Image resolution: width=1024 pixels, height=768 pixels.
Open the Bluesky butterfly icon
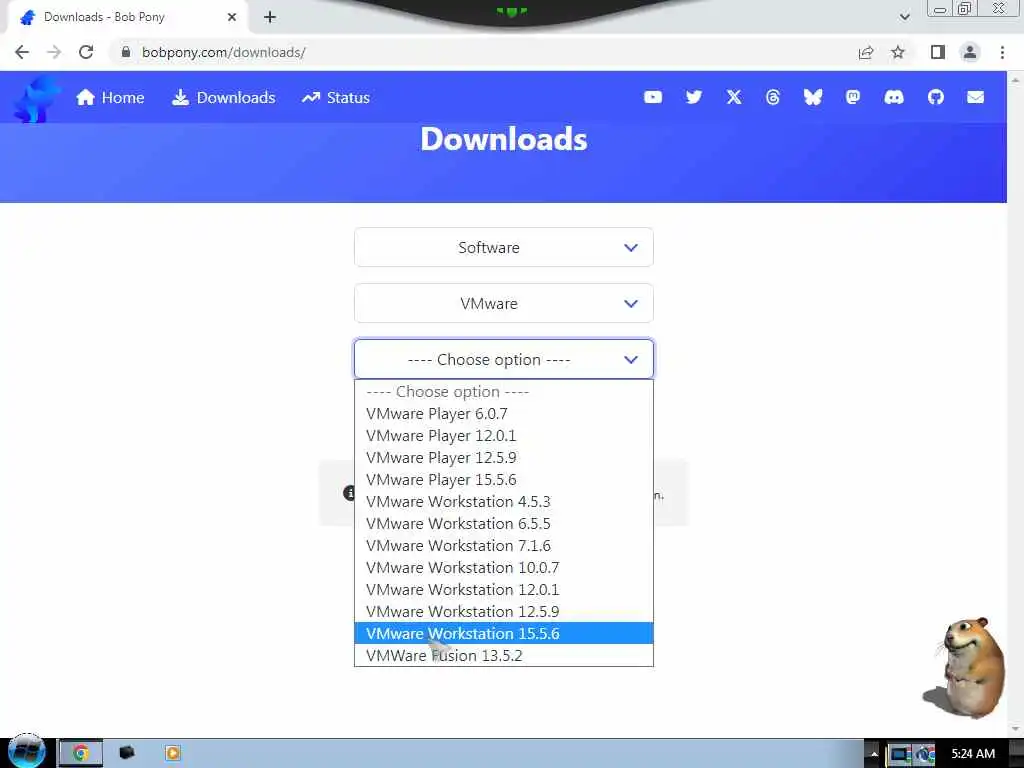pyautogui.click(x=812, y=97)
